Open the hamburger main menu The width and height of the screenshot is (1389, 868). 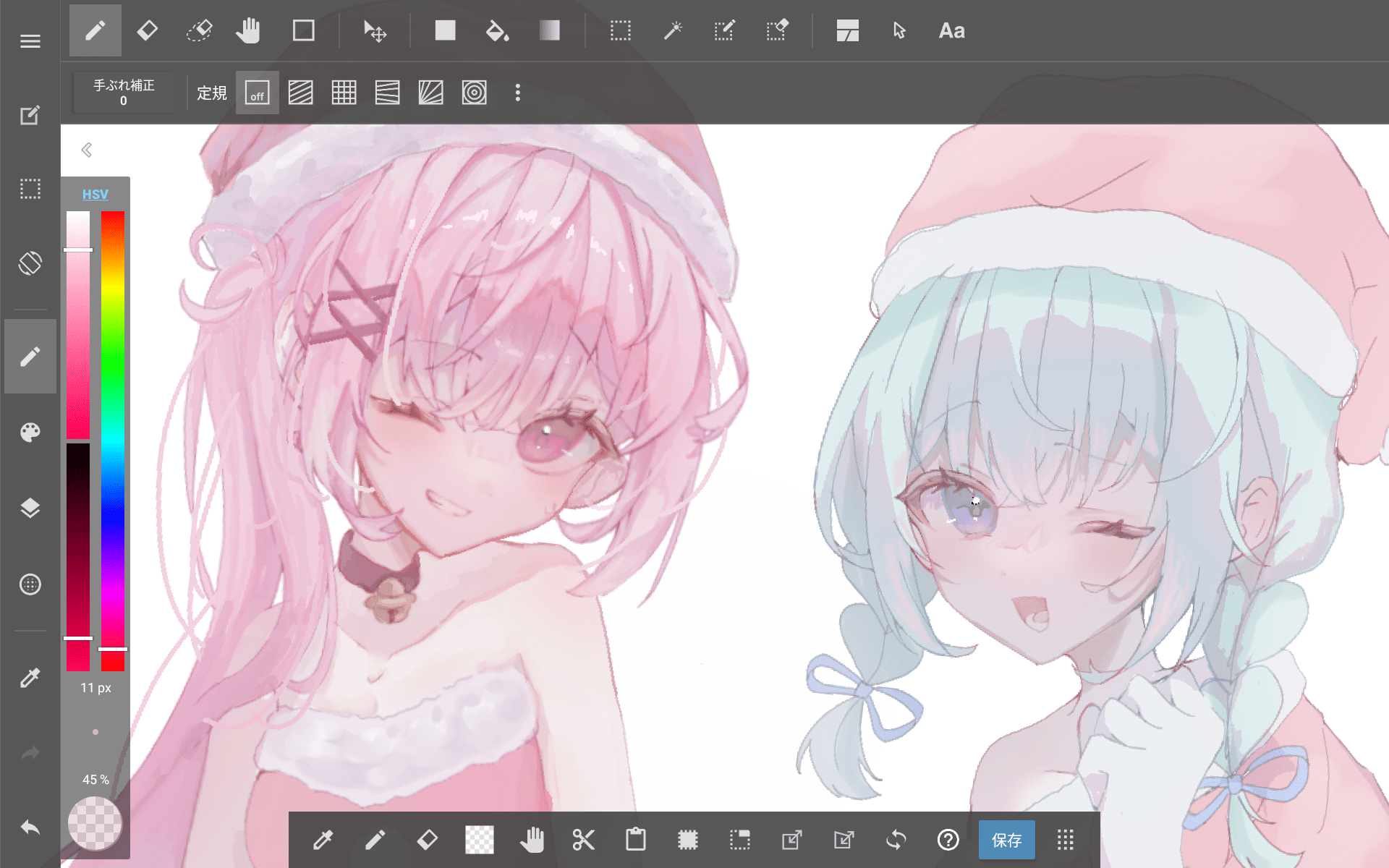(30, 41)
